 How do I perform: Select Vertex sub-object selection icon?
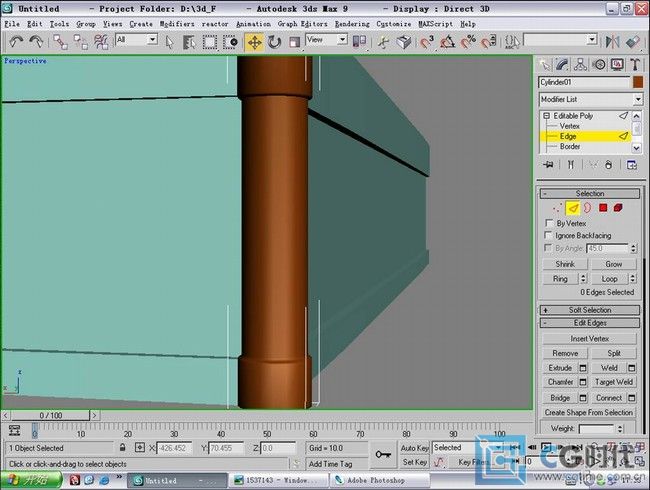tap(558, 208)
